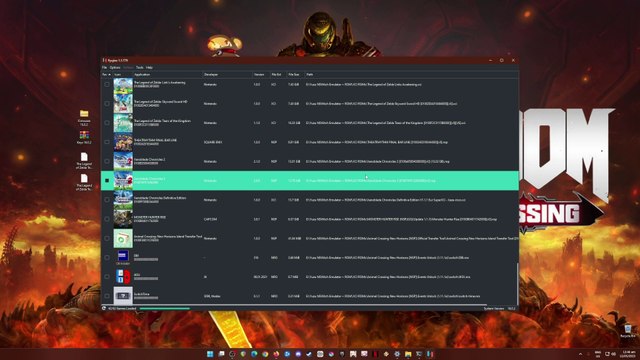640x360 pixels.
Task: Open Firefox from the taskbar
Action: point(276,354)
